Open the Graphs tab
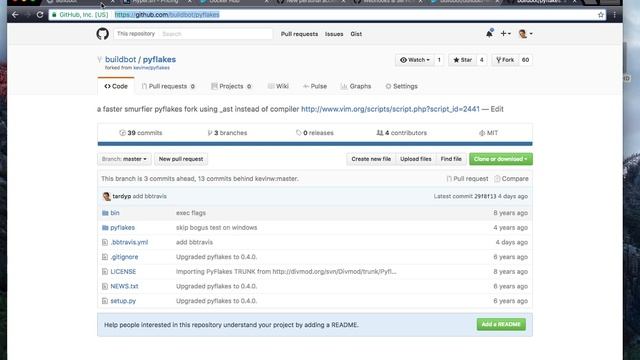This screenshot has height=360, width=640. coord(356,87)
